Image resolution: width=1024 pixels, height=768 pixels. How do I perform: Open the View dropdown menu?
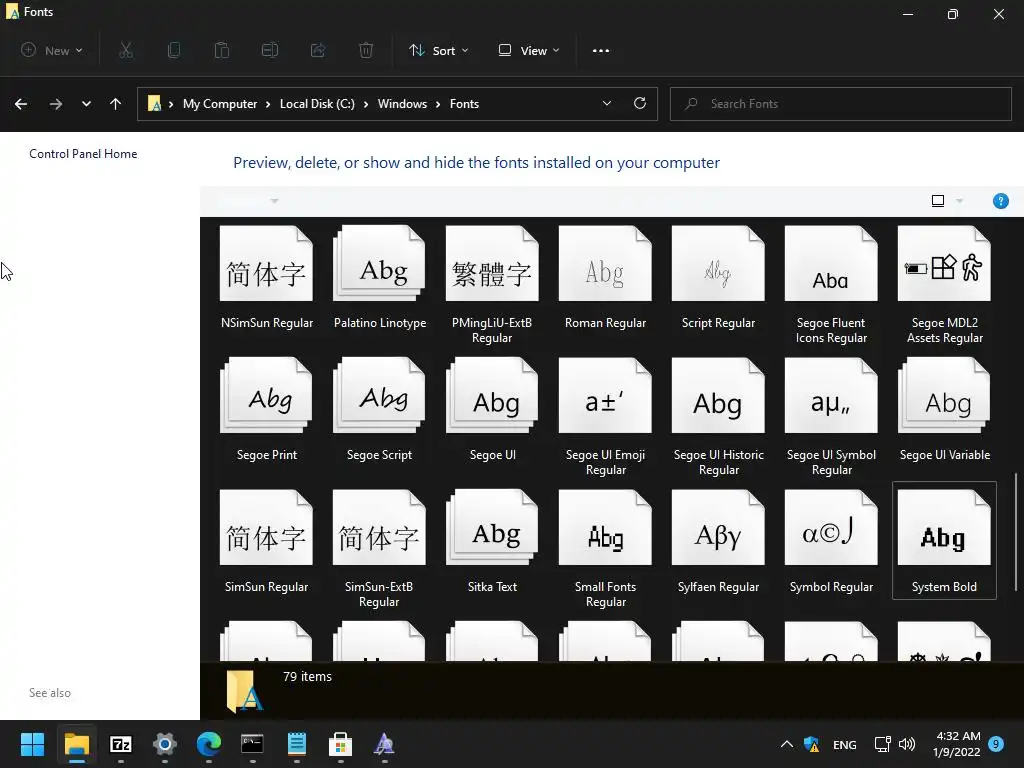[529, 50]
